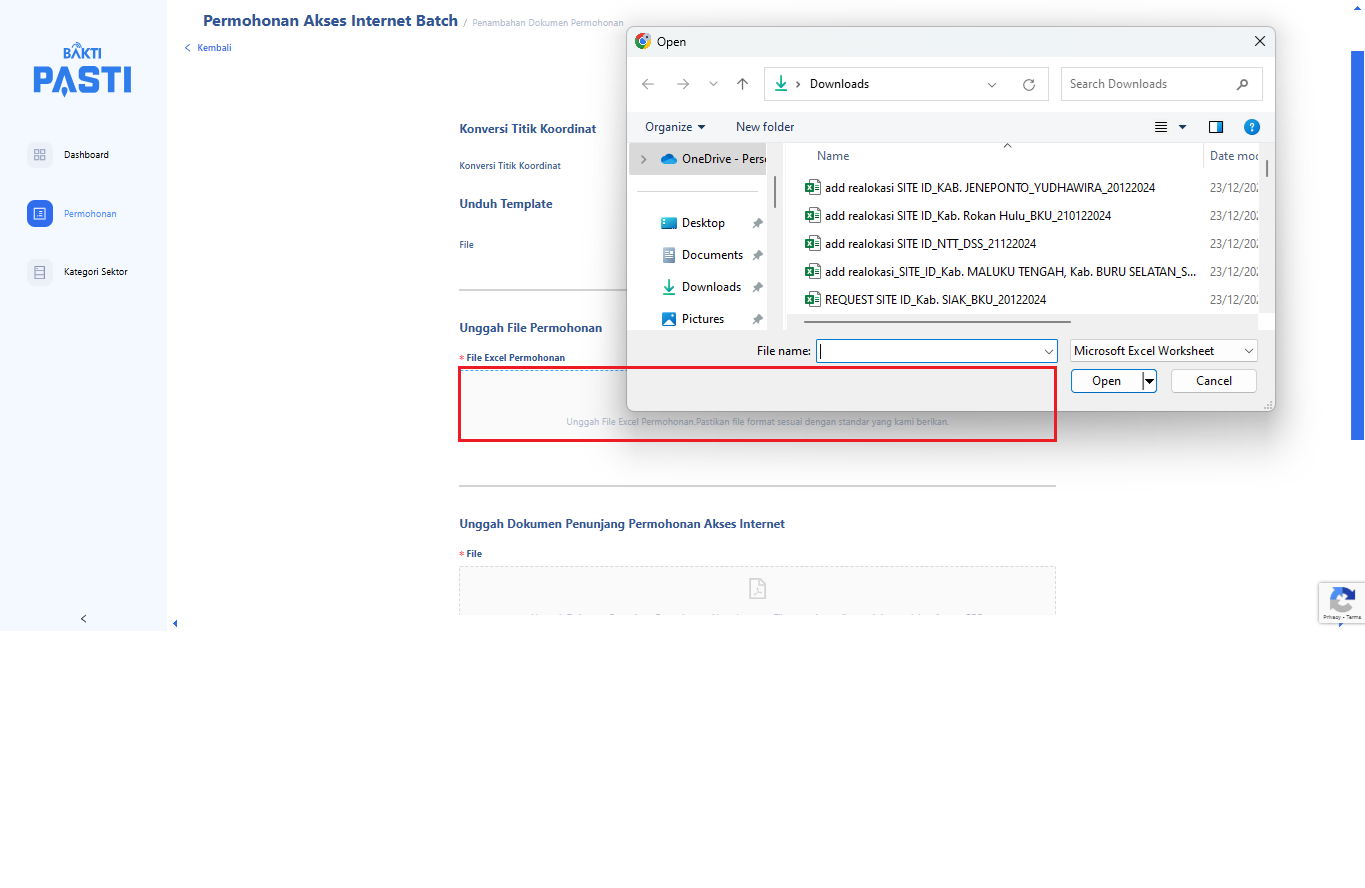Viewport: 1365px width, 888px height.
Task: Click the Up one level arrow
Action: coord(742,84)
